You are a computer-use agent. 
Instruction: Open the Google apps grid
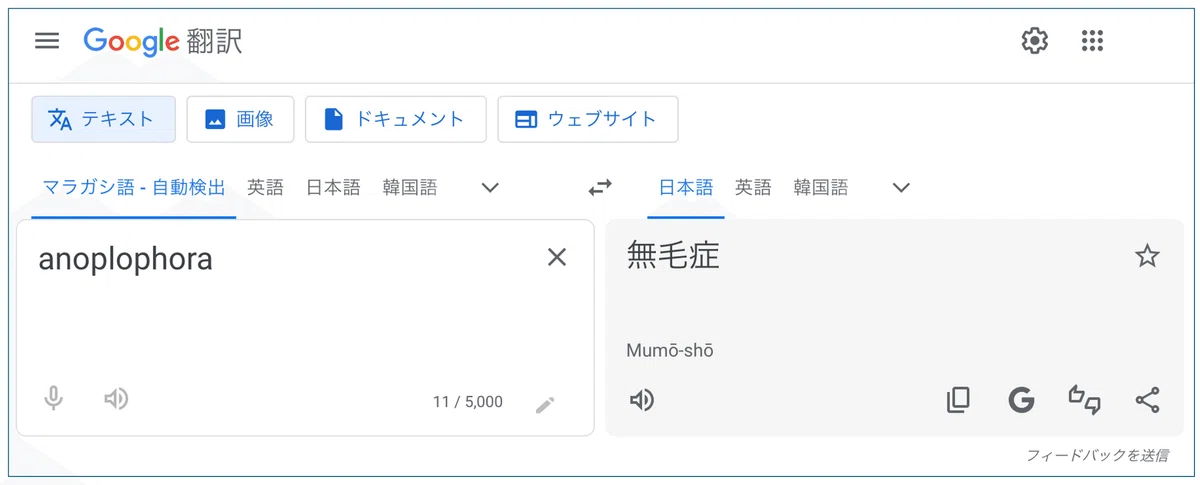[x=1092, y=41]
